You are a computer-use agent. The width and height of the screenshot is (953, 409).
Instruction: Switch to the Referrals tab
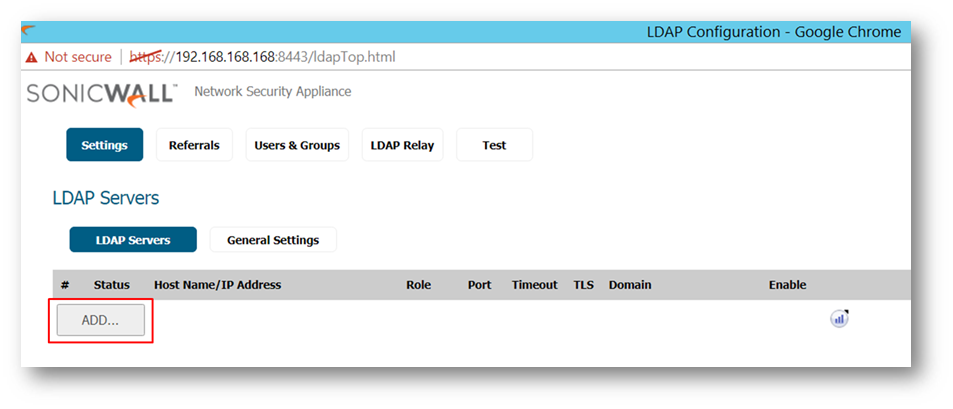[x=194, y=145]
